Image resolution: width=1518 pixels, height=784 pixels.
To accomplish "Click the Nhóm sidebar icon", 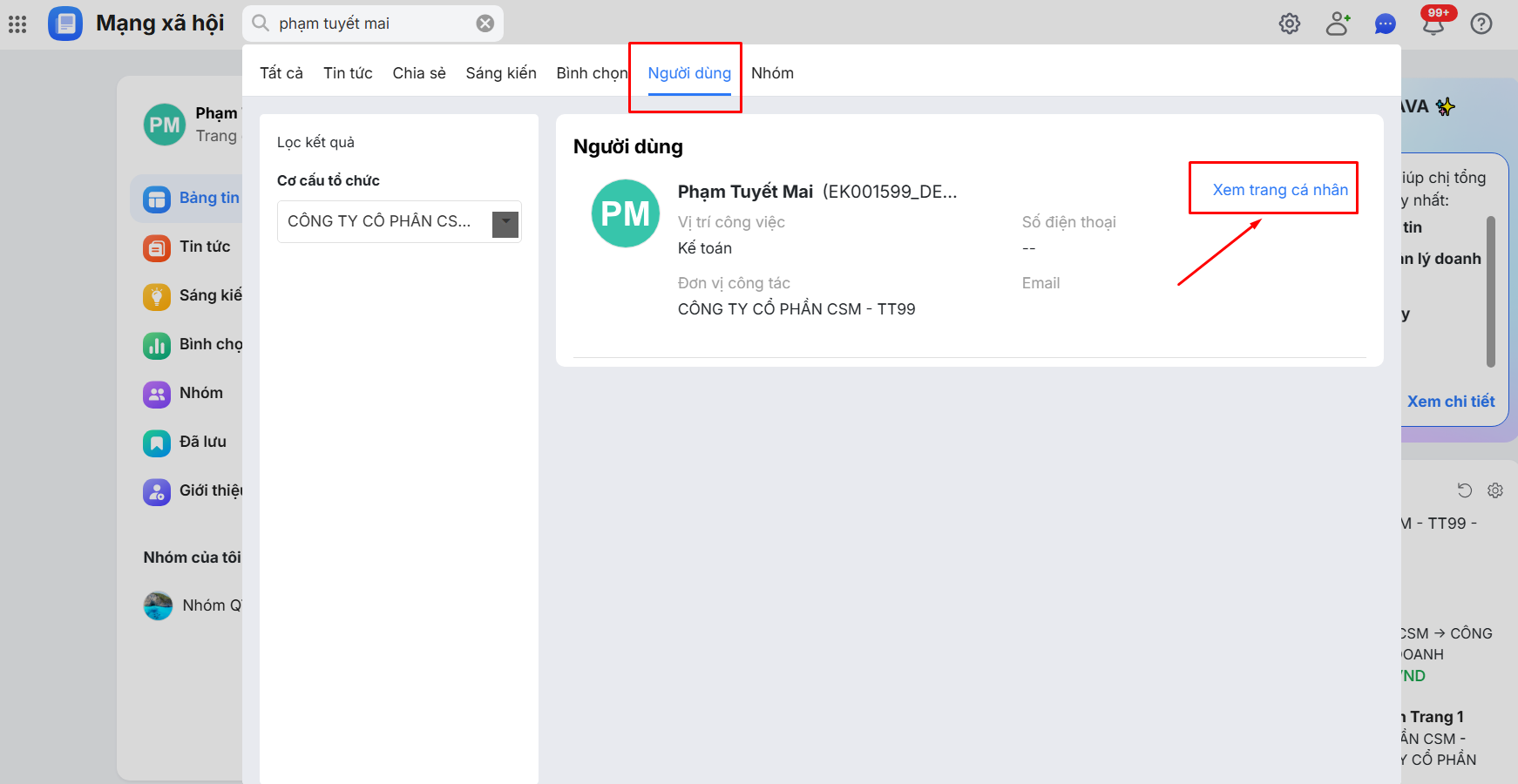I will click(x=157, y=394).
